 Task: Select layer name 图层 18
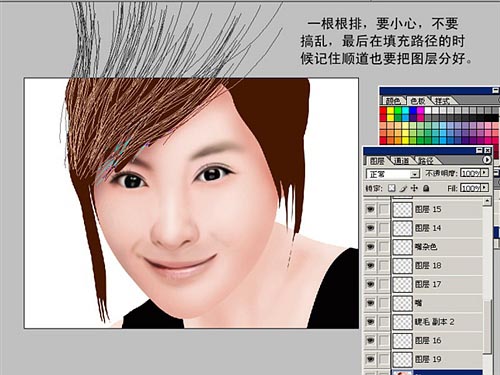click(x=428, y=265)
